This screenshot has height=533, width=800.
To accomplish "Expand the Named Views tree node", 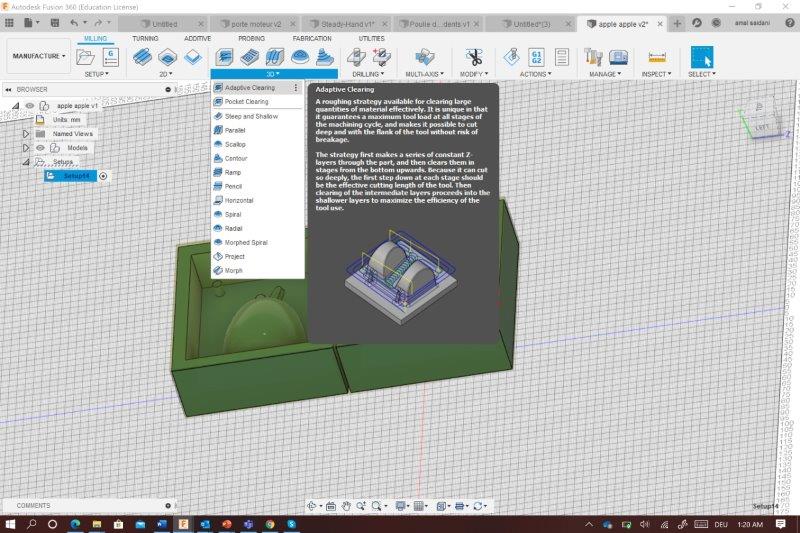I will [26, 134].
